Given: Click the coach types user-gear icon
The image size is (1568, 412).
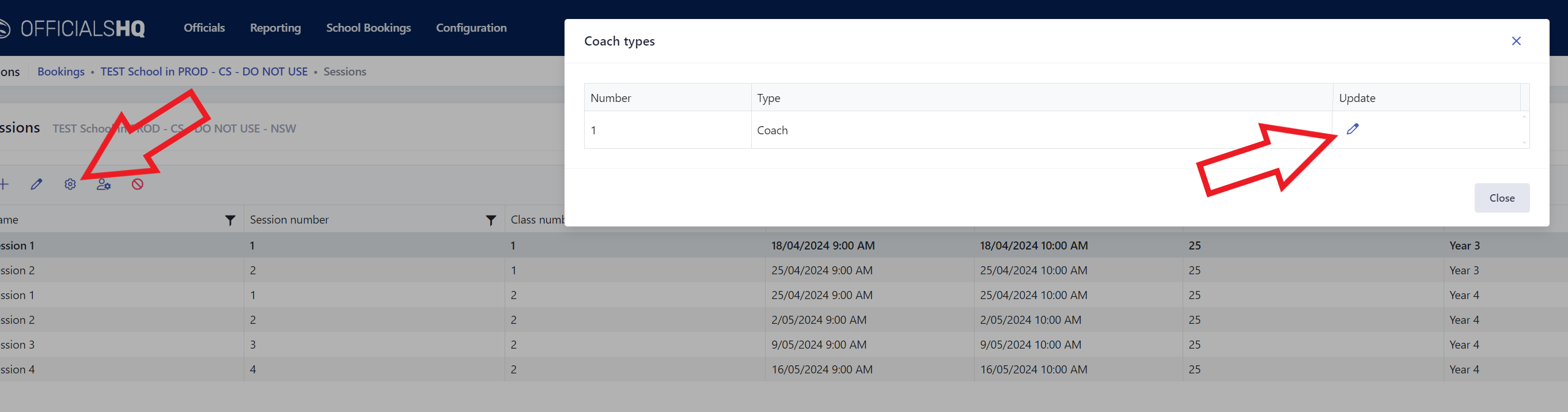Looking at the screenshot, I should point(104,184).
